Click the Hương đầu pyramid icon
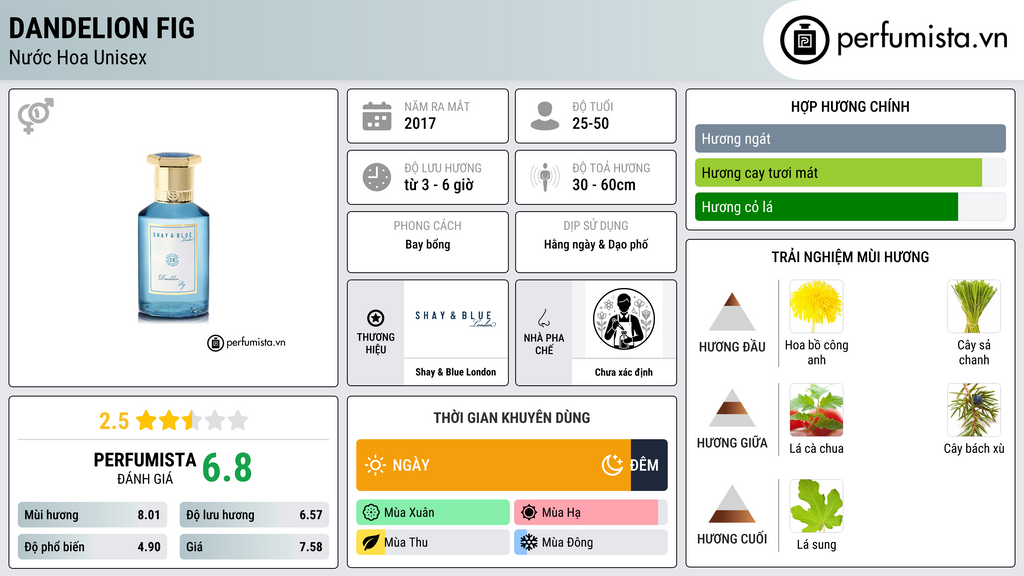The width and height of the screenshot is (1024, 576). pyautogui.click(x=732, y=312)
